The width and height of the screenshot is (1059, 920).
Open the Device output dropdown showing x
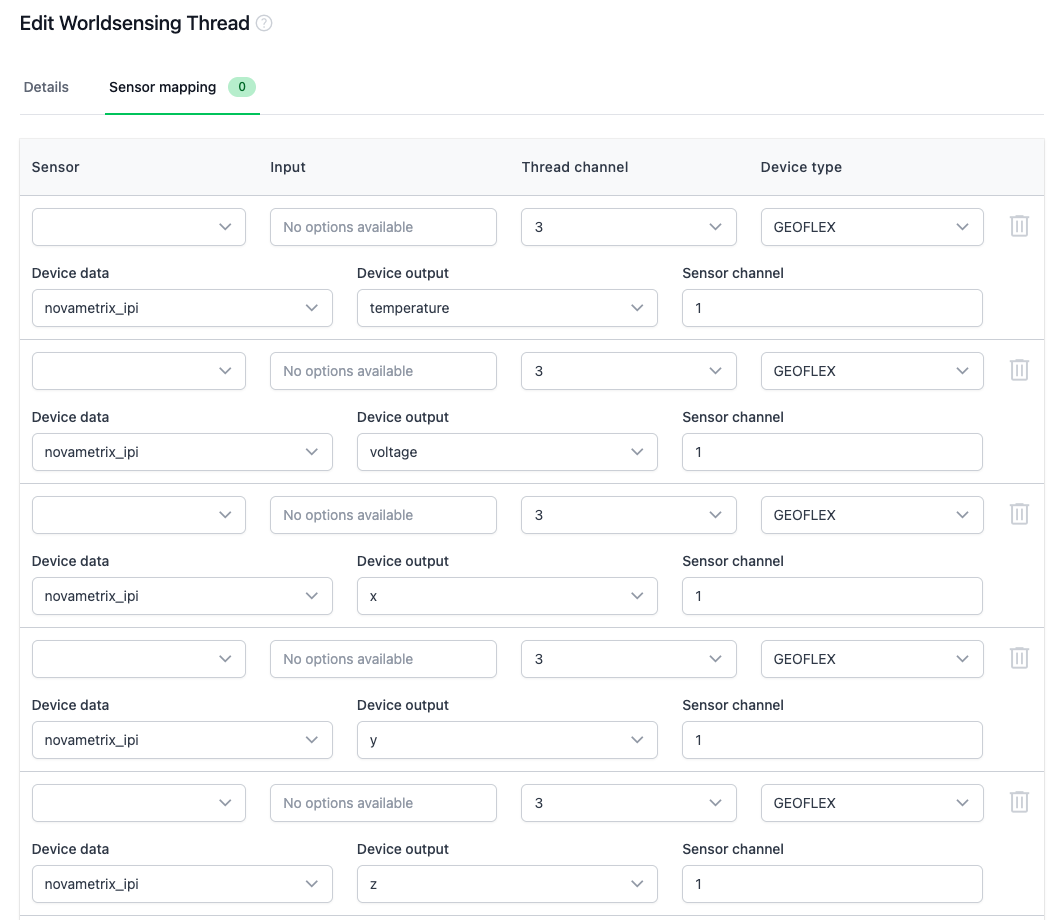506,595
